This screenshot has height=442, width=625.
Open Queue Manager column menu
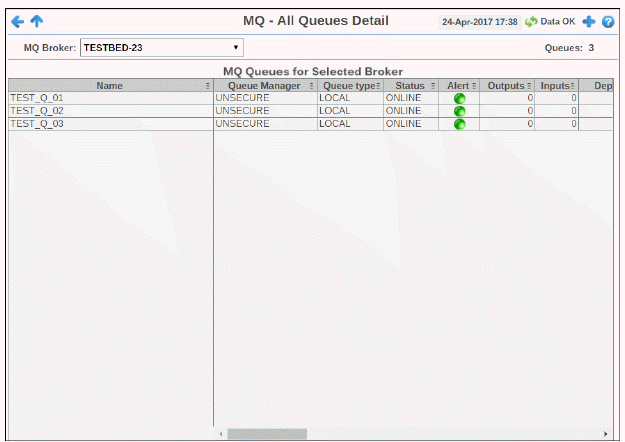coord(311,86)
